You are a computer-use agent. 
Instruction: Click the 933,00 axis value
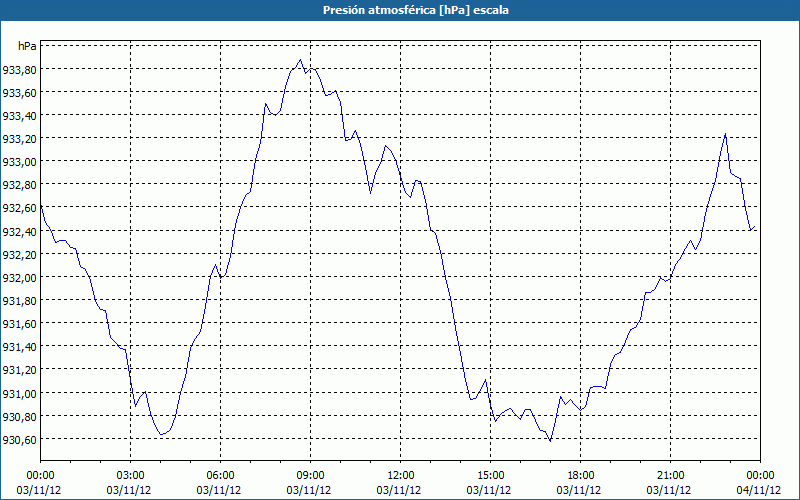tap(19, 162)
